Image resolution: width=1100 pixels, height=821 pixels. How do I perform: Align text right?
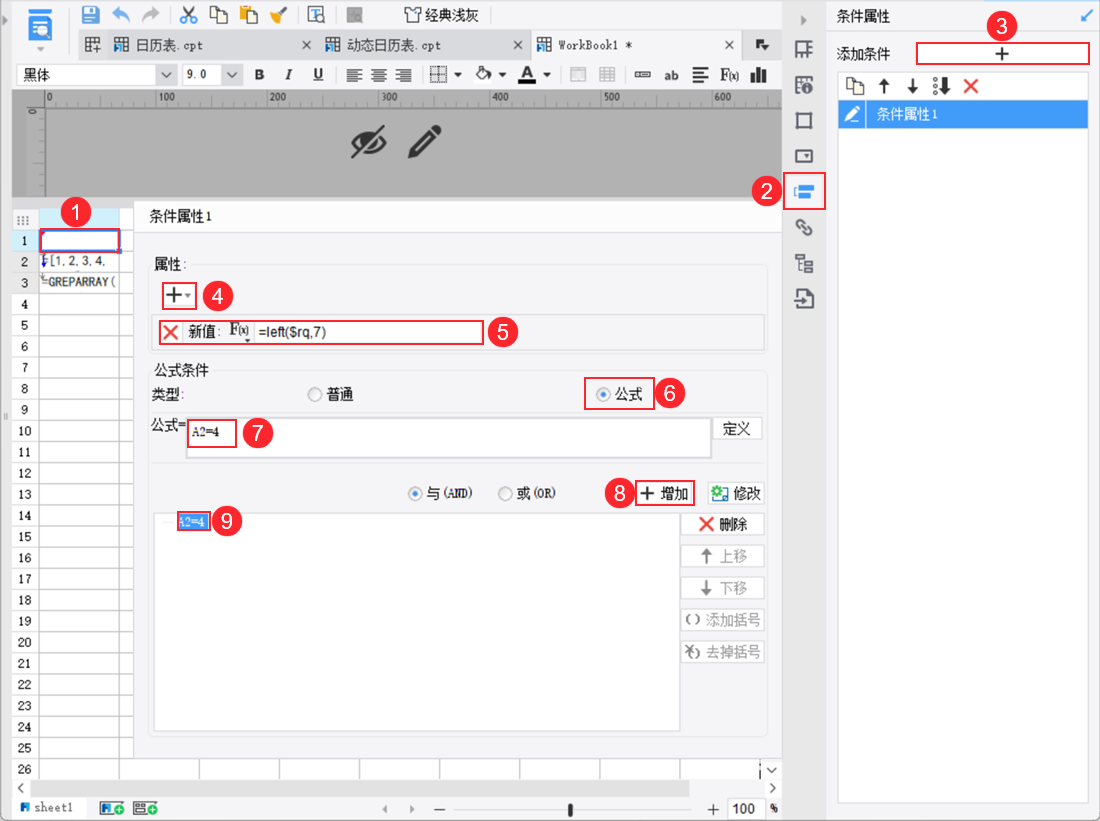(403, 75)
